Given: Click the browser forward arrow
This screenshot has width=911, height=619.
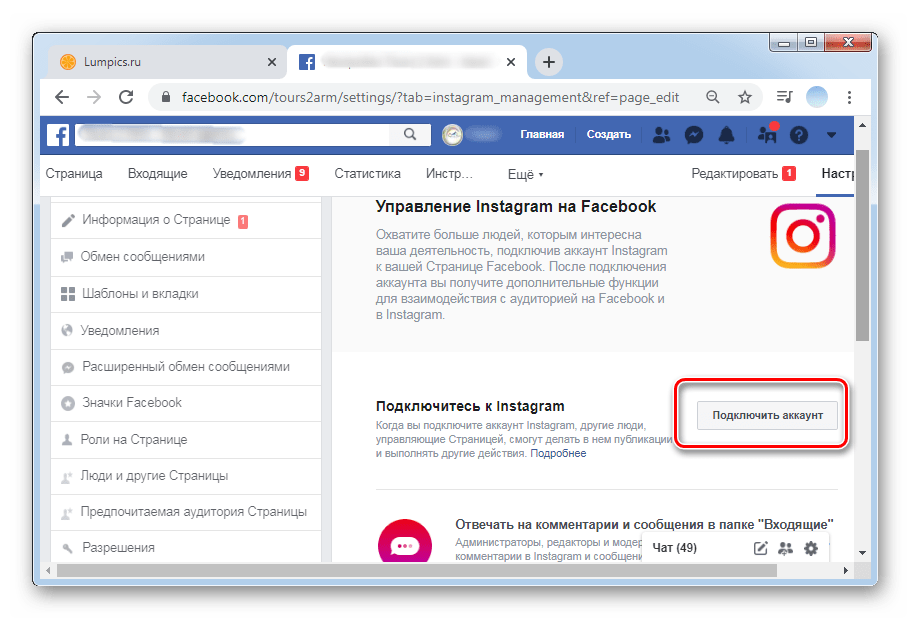Looking at the screenshot, I should tap(94, 97).
